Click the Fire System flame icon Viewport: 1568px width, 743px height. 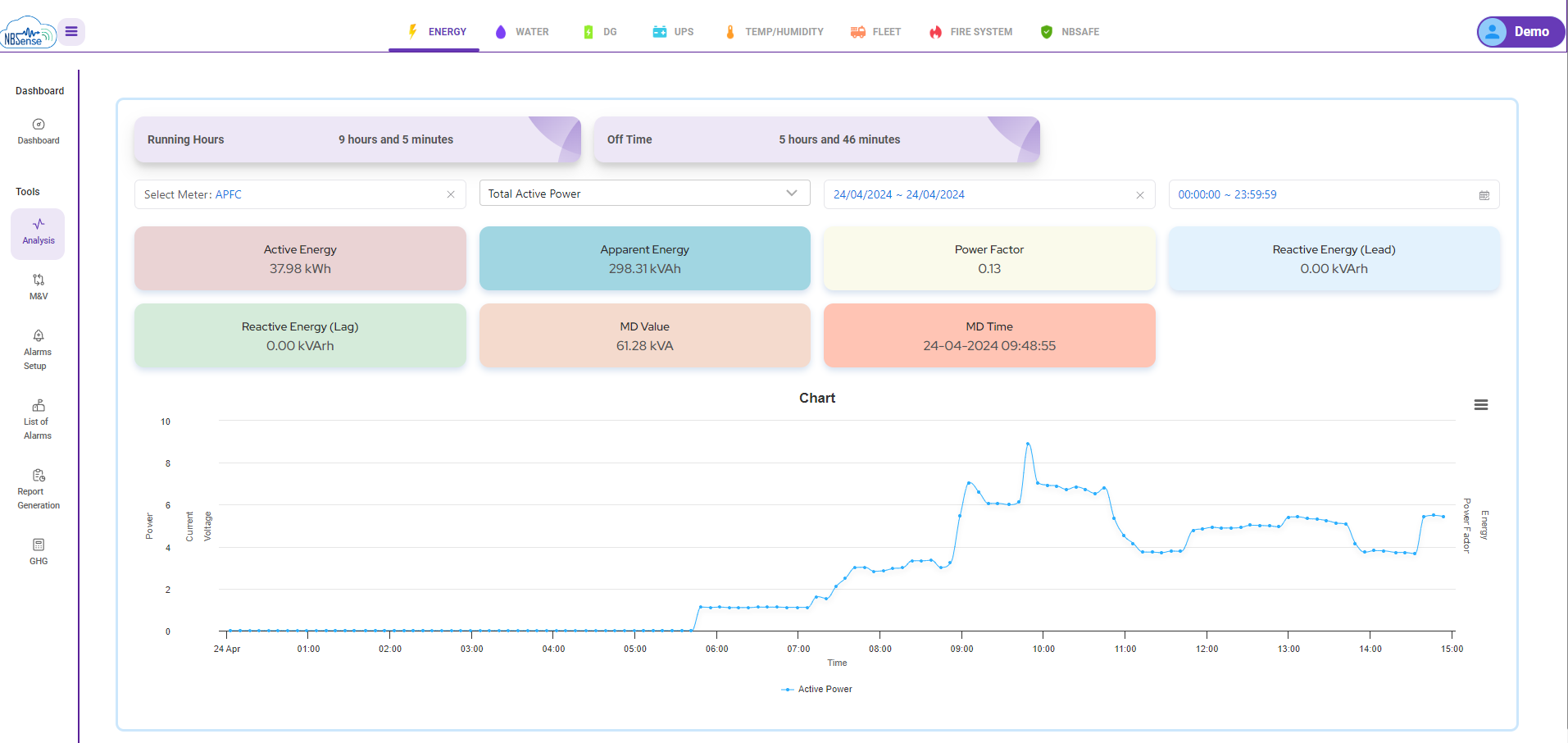[936, 32]
